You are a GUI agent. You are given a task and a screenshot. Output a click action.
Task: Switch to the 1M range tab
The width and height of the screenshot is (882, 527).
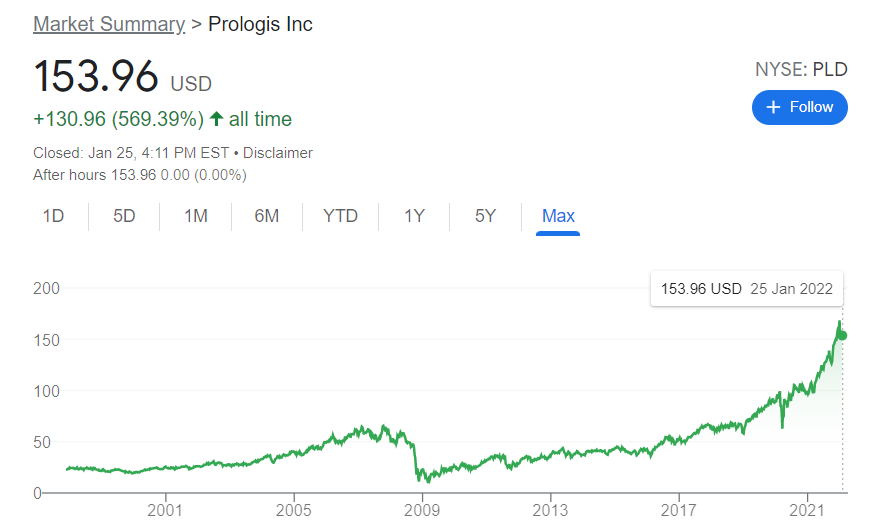pyautogui.click(x=196, y=216)
